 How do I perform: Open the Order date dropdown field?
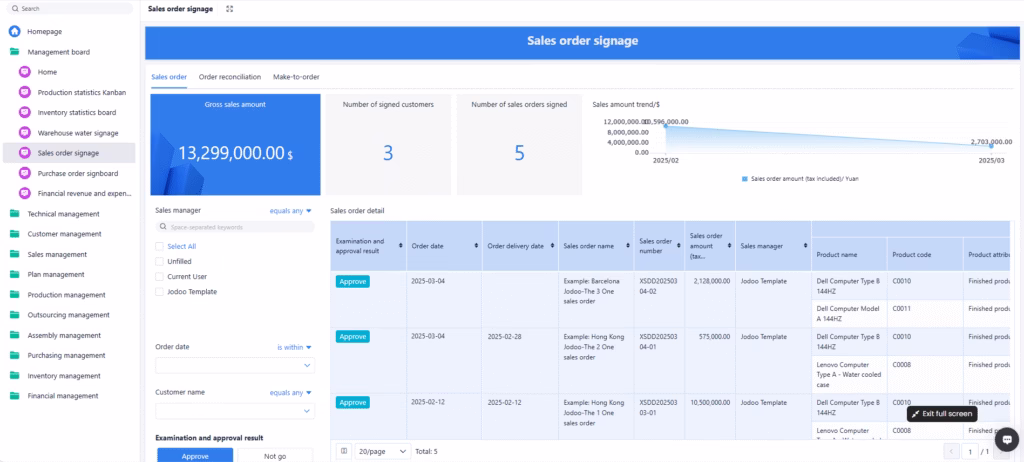pos(234,366)
